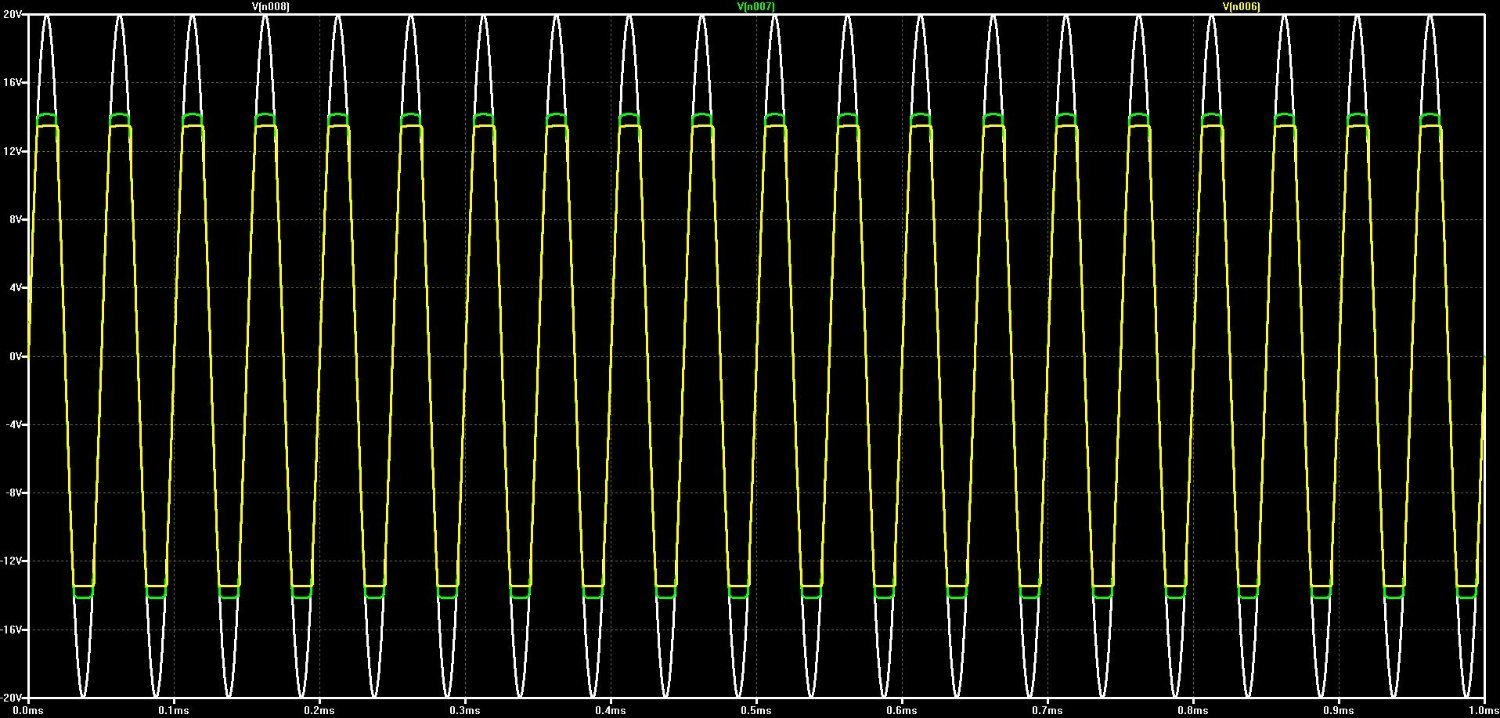The width and height of the screenshot is (1500, 718).
Task: Click the 16V vertical axis label
Action: [x=12, y=84]
